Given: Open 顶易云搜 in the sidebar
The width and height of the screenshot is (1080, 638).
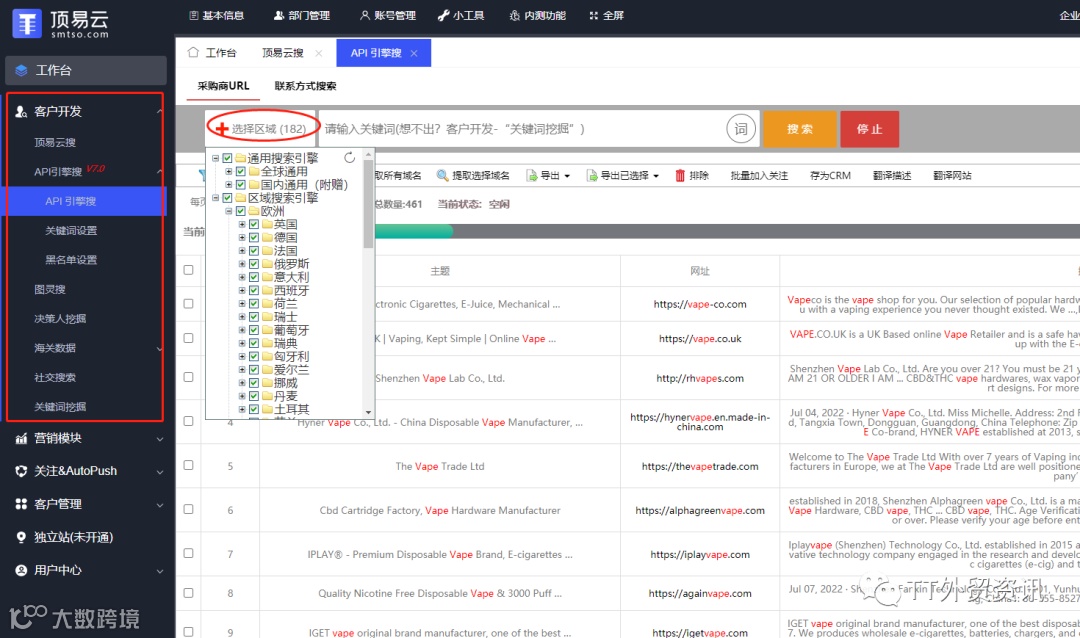Looking at the screenshot, I should [x=55, y=142].
